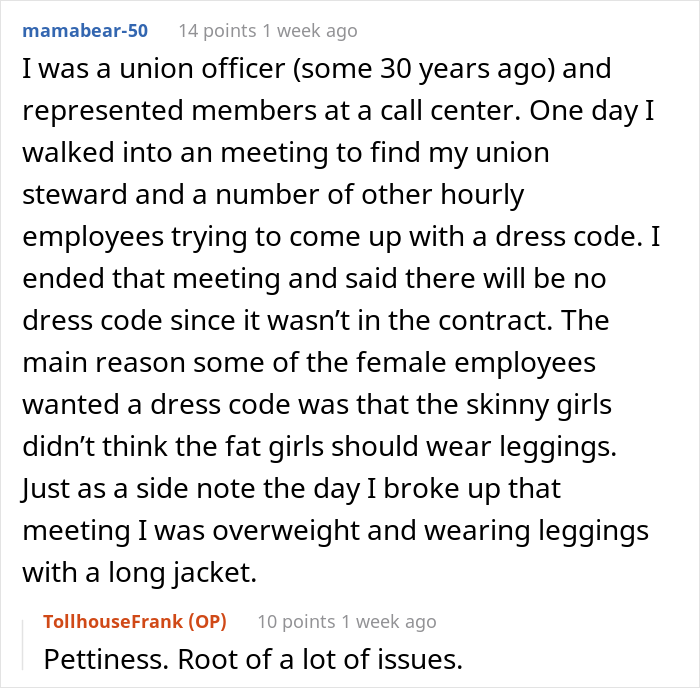
Task: Collapse reply thread using the vertical line
Action: tap(23, 645)
